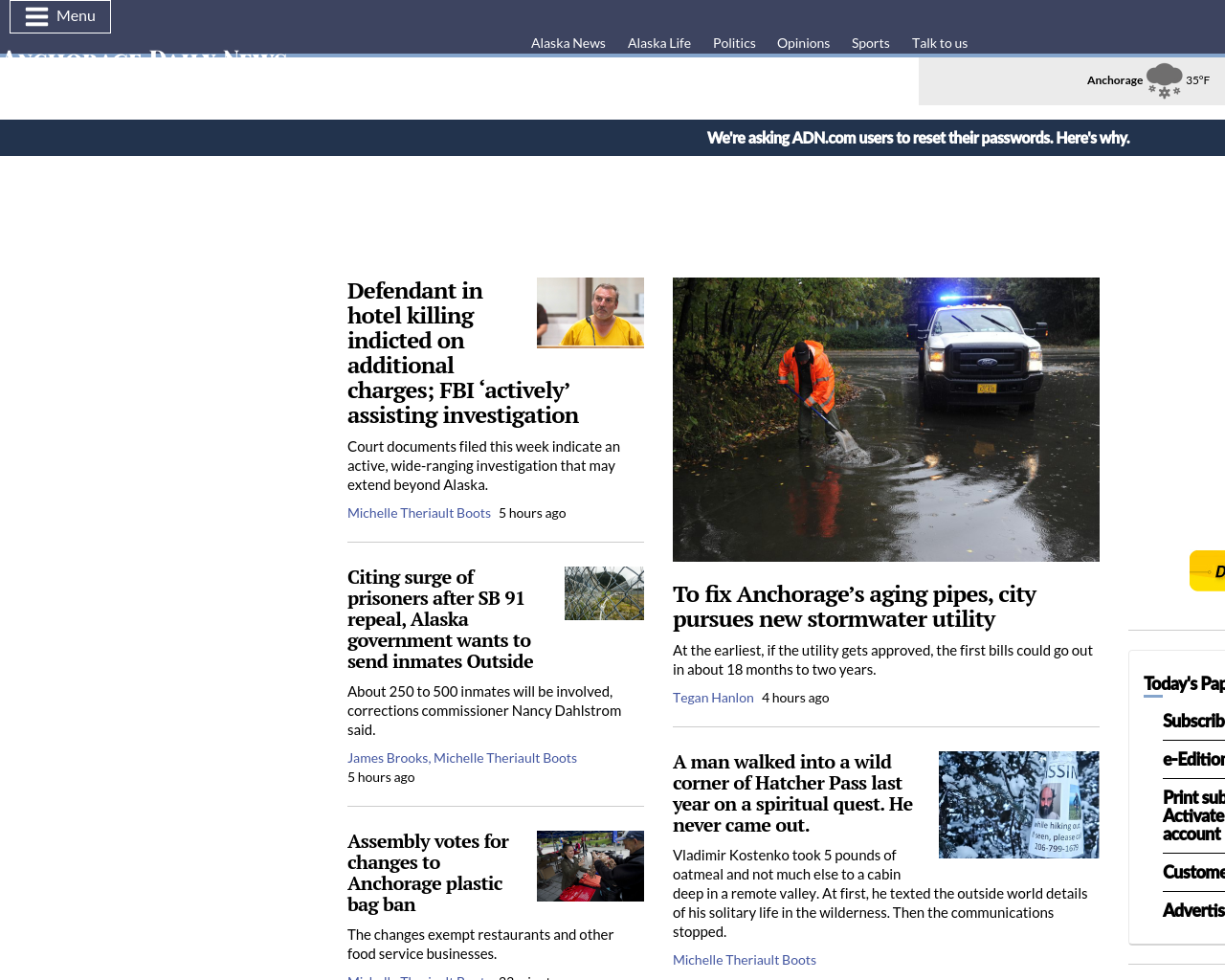Click the missing poster photo thumbnail
Image resolution: width=1225 pixels, height=980 pixels.
pyautogui.click(x=1018, y=804)
